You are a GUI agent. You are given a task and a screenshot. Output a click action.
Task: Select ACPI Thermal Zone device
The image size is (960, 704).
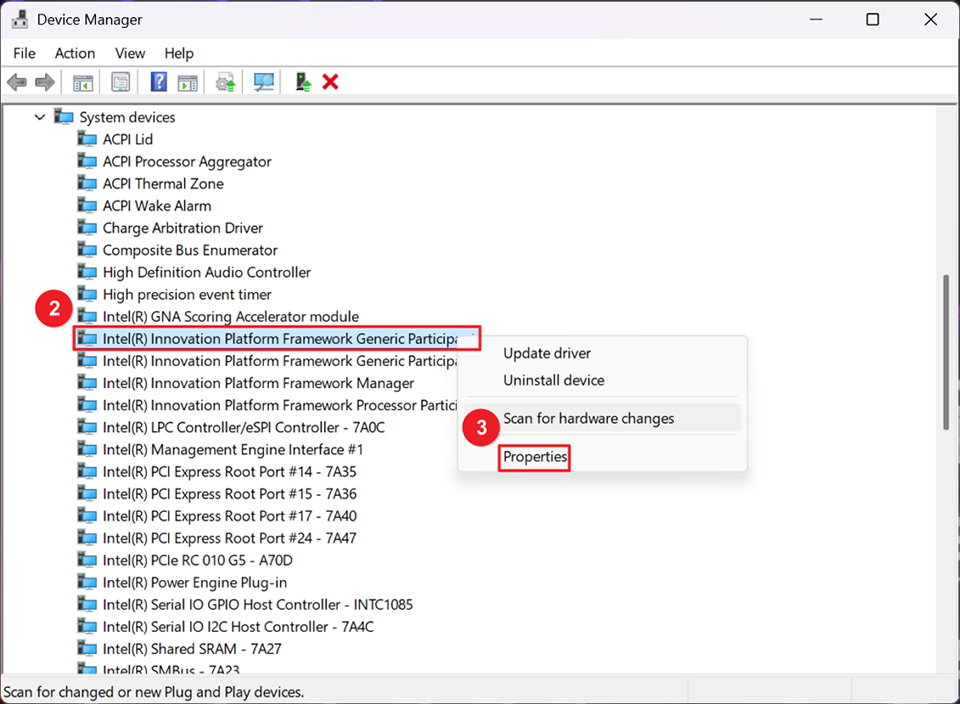(x=163, y=184)
